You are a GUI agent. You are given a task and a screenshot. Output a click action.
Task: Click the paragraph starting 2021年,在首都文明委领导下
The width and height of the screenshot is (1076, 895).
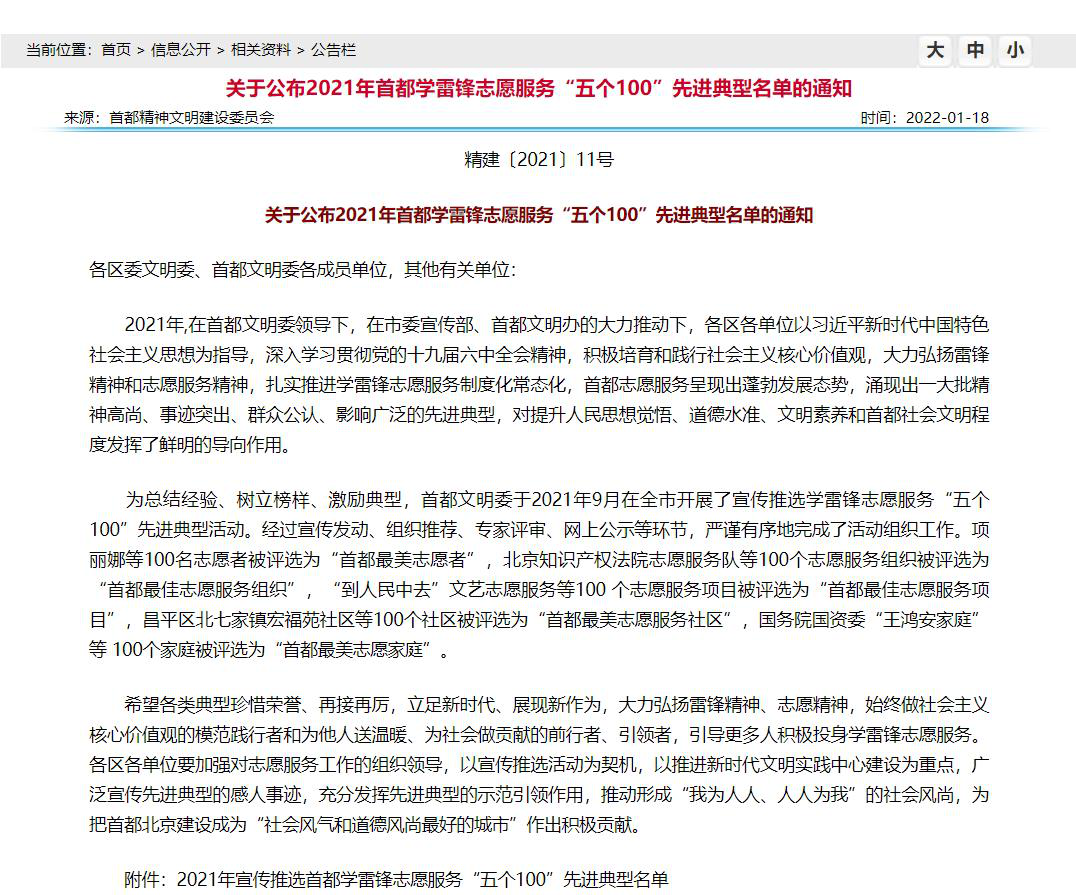pyautogui.click(x=539, y=384)
